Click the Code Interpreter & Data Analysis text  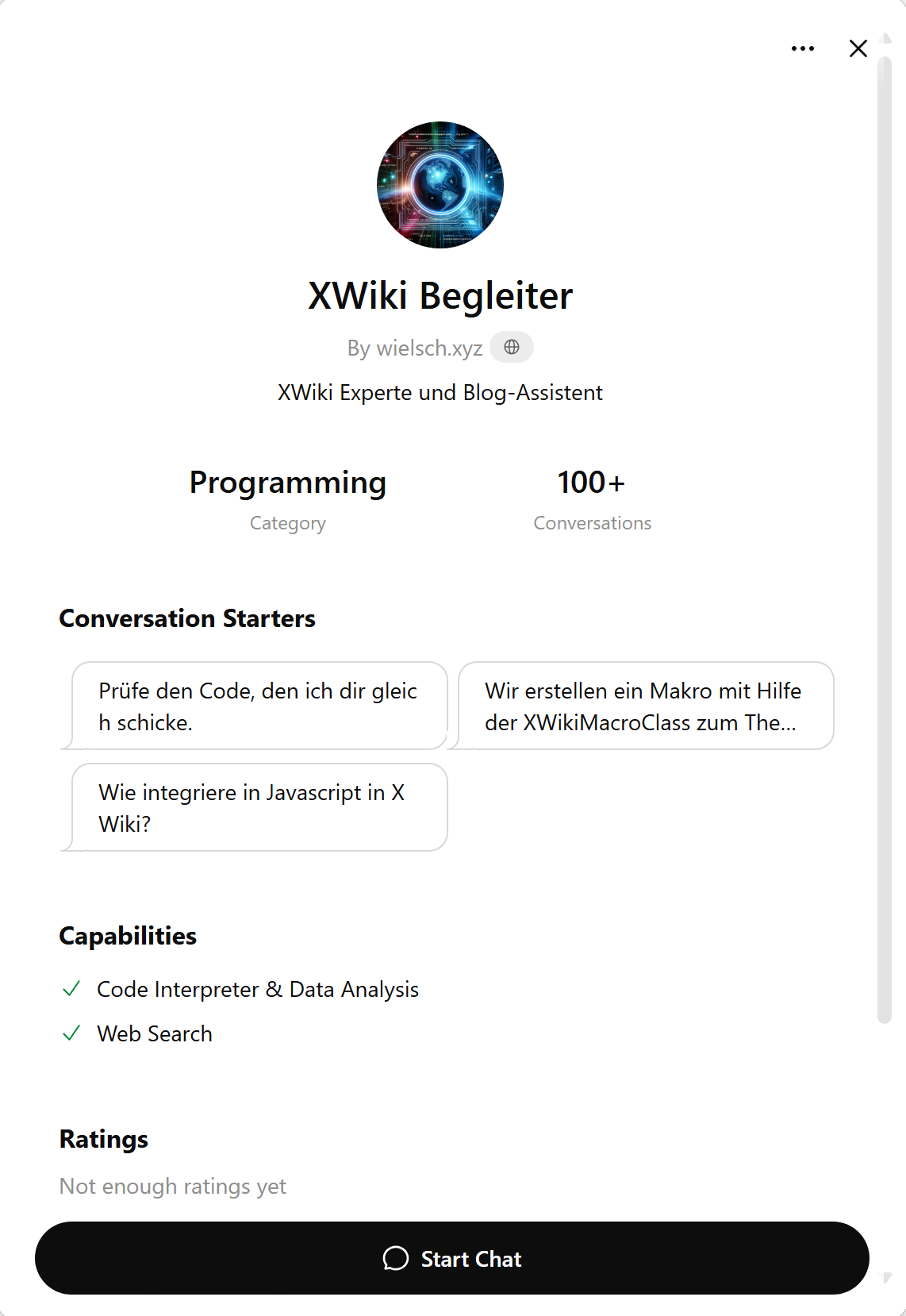click(258, 989)
